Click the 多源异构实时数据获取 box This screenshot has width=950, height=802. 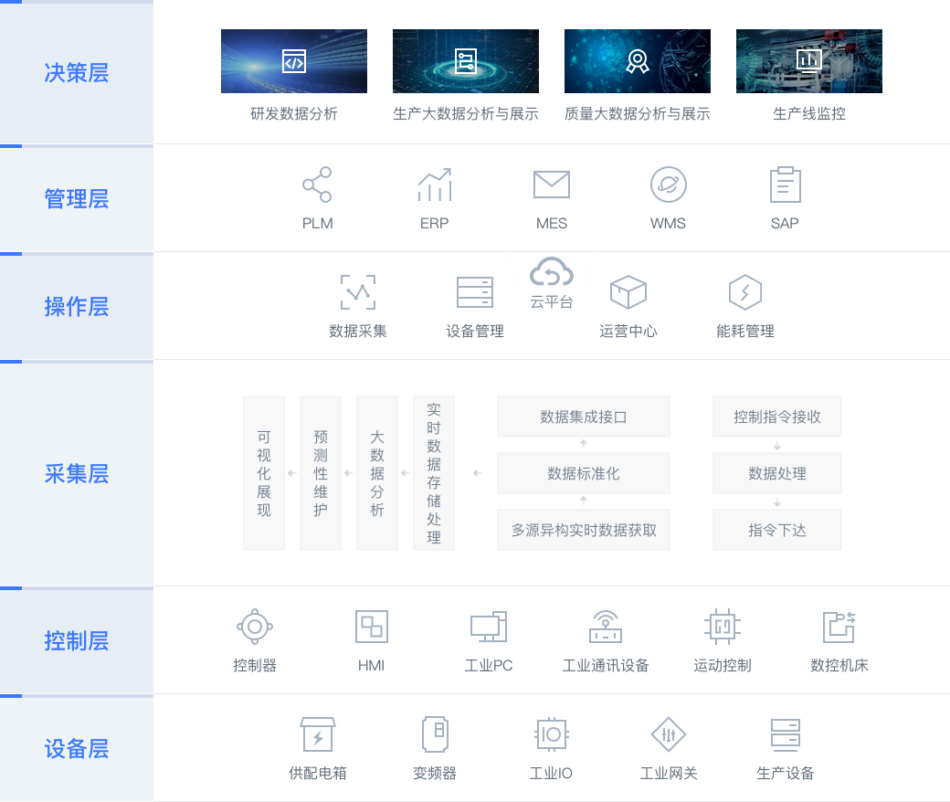(583, 530)
